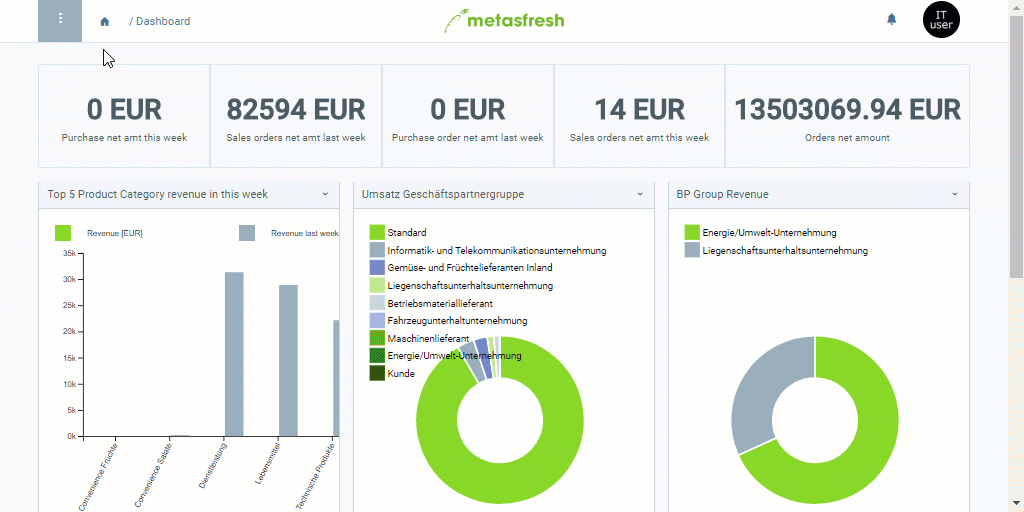This screenshot has height=512, width=1024.
Task: Click Energie/Umwelt-Unternehmung swatch in Umsatz chart
Action: (x=377, y=356)
